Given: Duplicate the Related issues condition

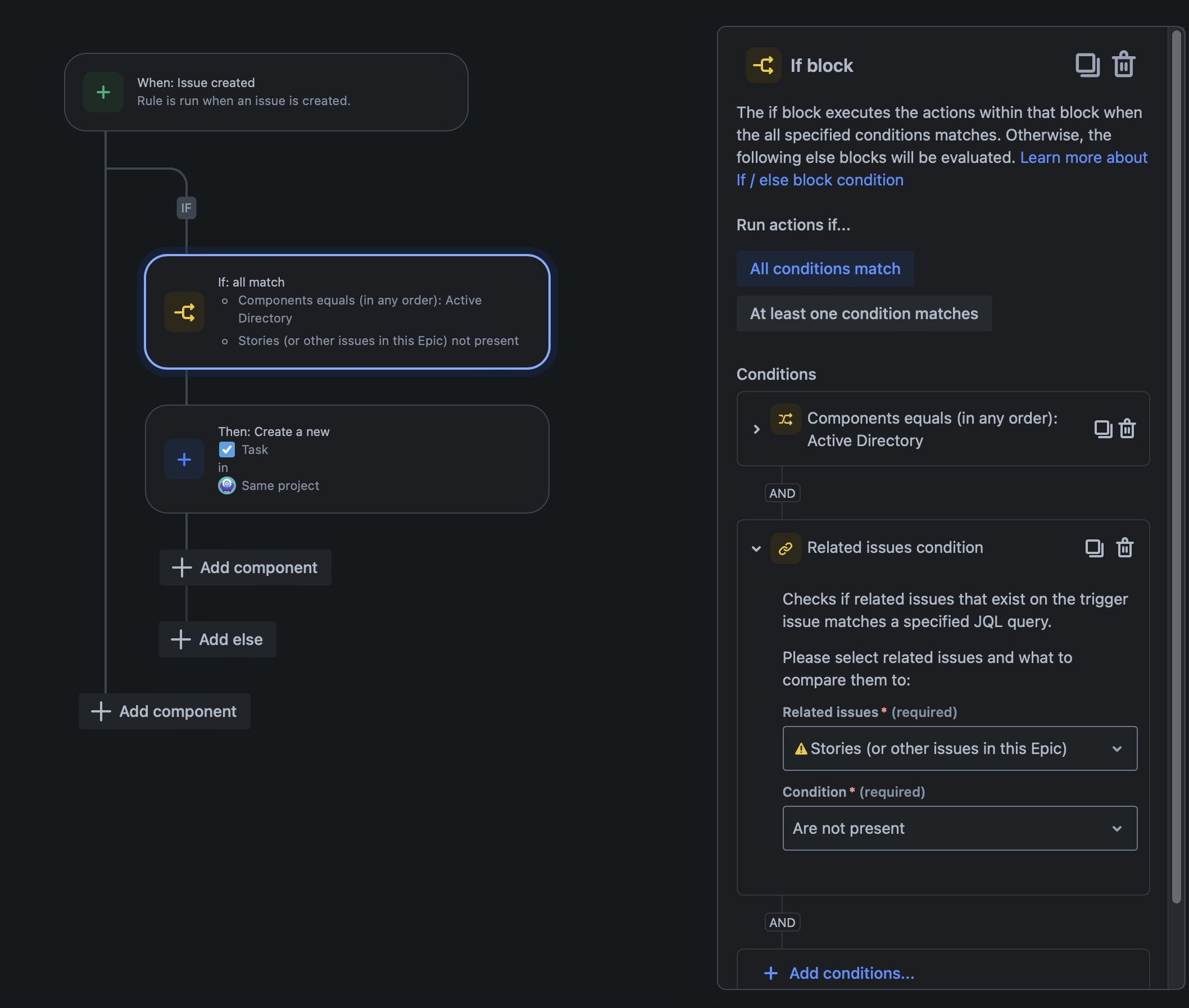Looking at the screenshot, I should 1095,547.
